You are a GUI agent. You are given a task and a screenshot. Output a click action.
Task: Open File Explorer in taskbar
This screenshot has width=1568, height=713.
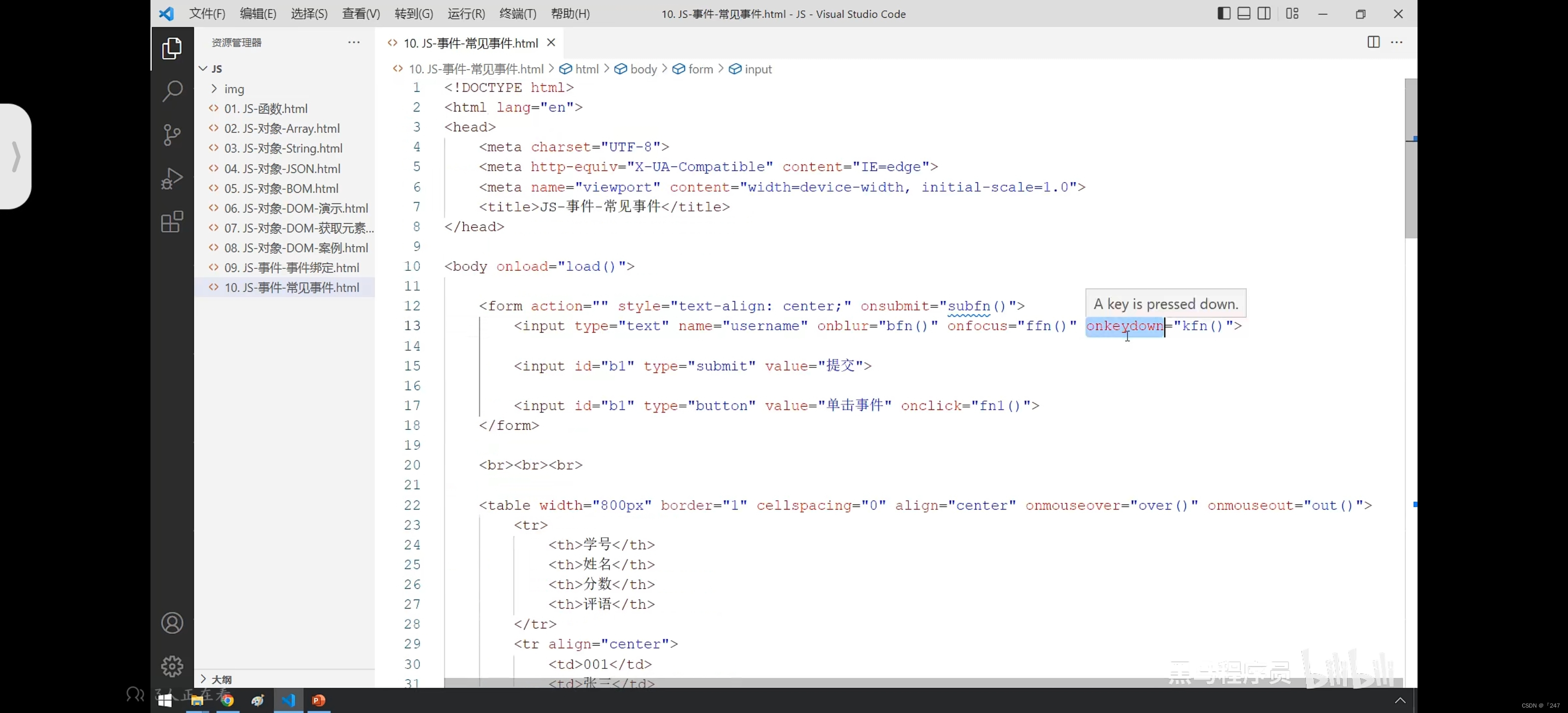coord(196,700)
